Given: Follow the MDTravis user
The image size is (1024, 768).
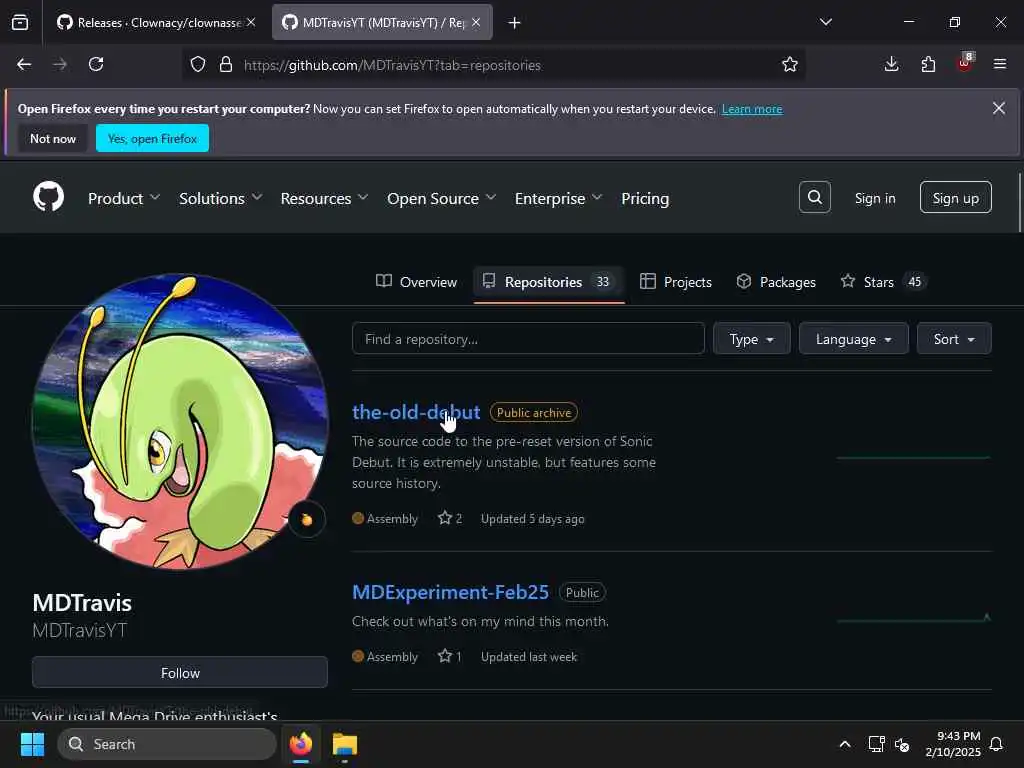Looking at the screenshot, I should tap(180, 672).
